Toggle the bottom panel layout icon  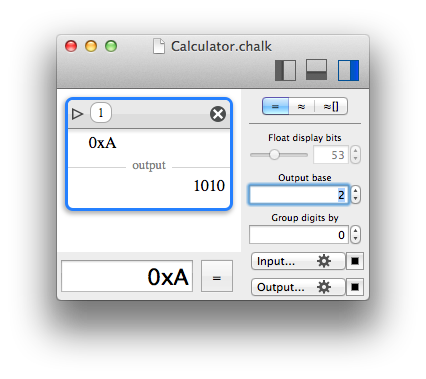(316, 70)
